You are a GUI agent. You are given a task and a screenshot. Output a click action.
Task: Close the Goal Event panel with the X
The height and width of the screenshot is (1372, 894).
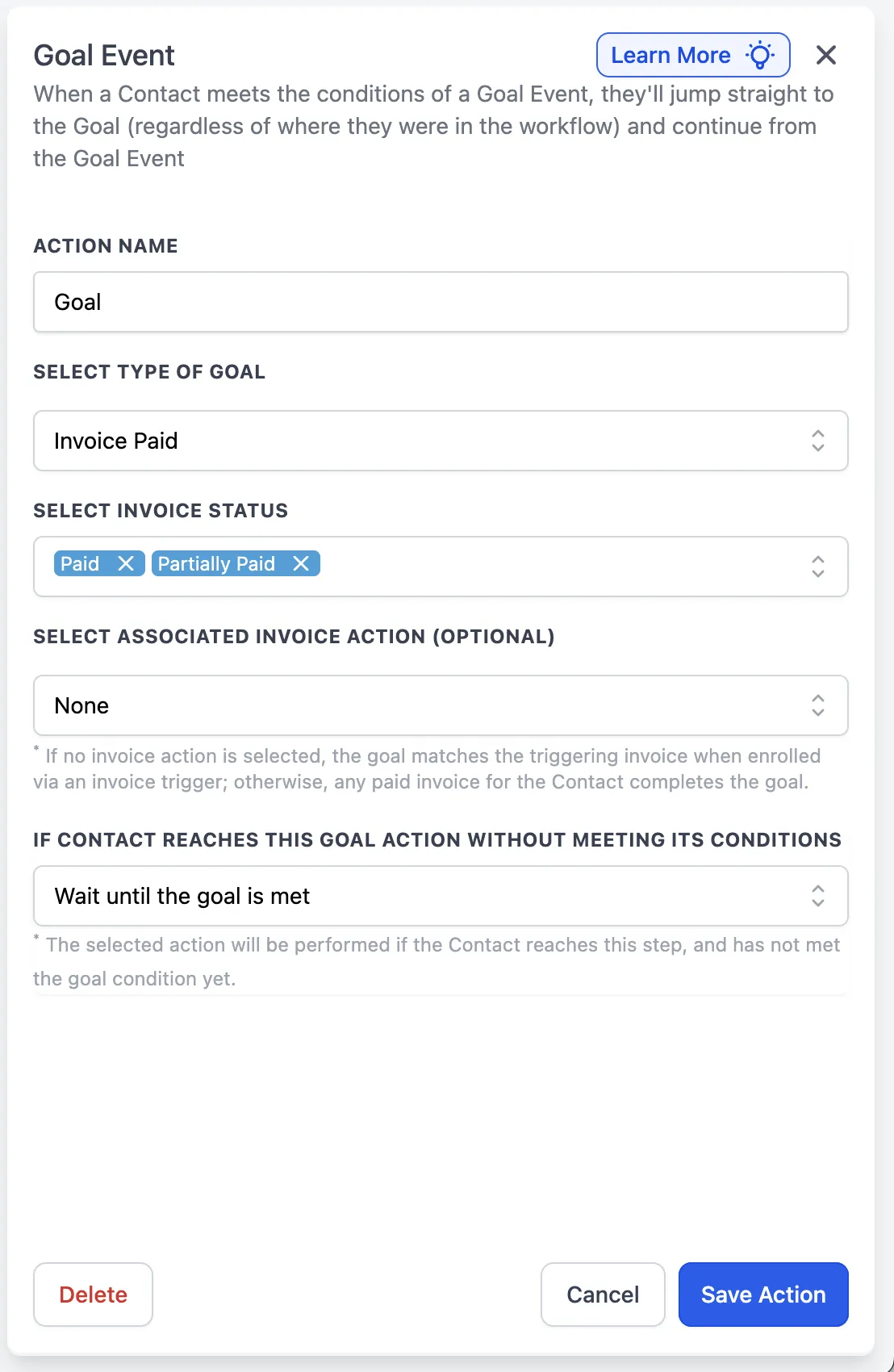coord(826,55)
